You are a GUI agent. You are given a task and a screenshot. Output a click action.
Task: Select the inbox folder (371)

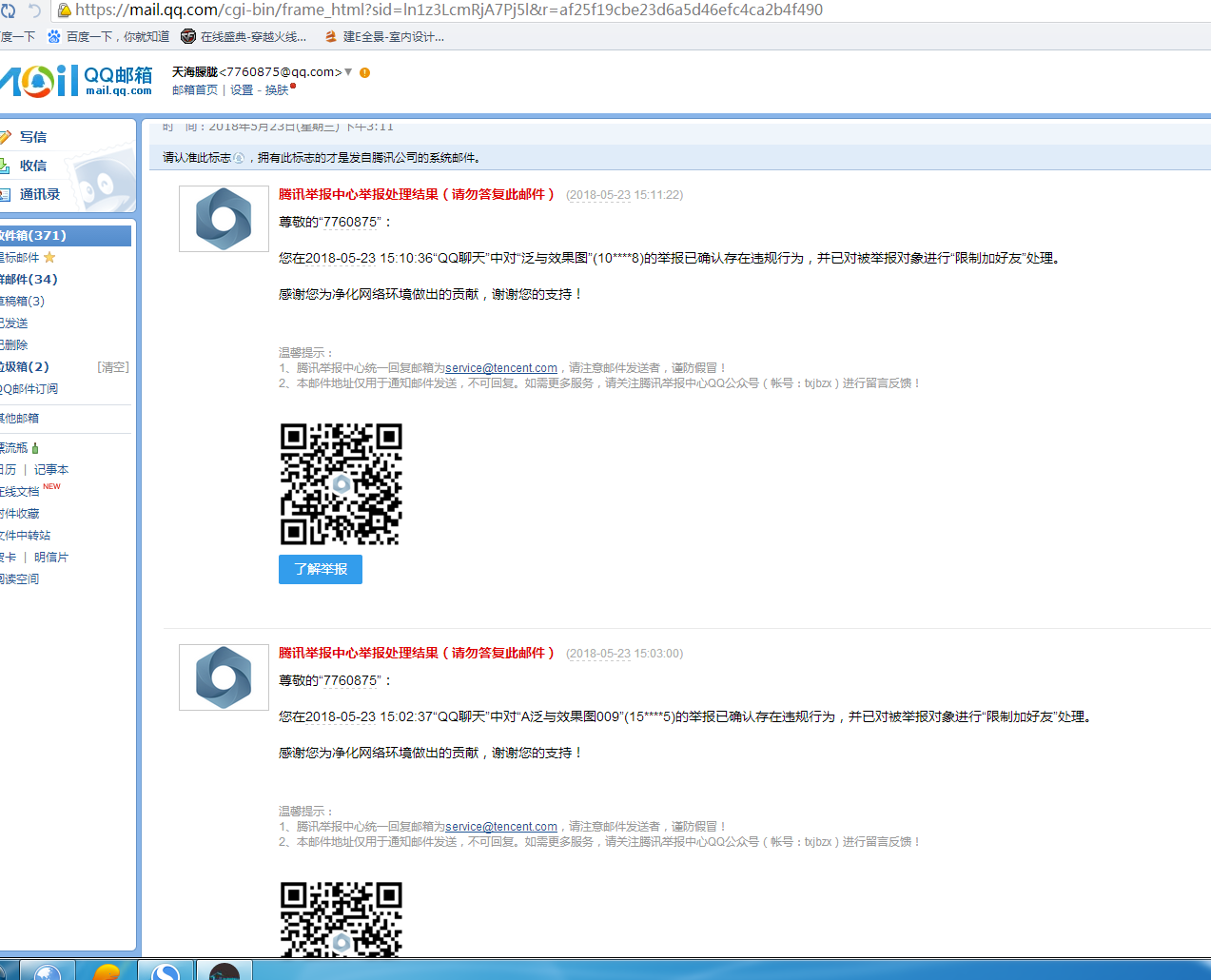[x=65, y=235]
